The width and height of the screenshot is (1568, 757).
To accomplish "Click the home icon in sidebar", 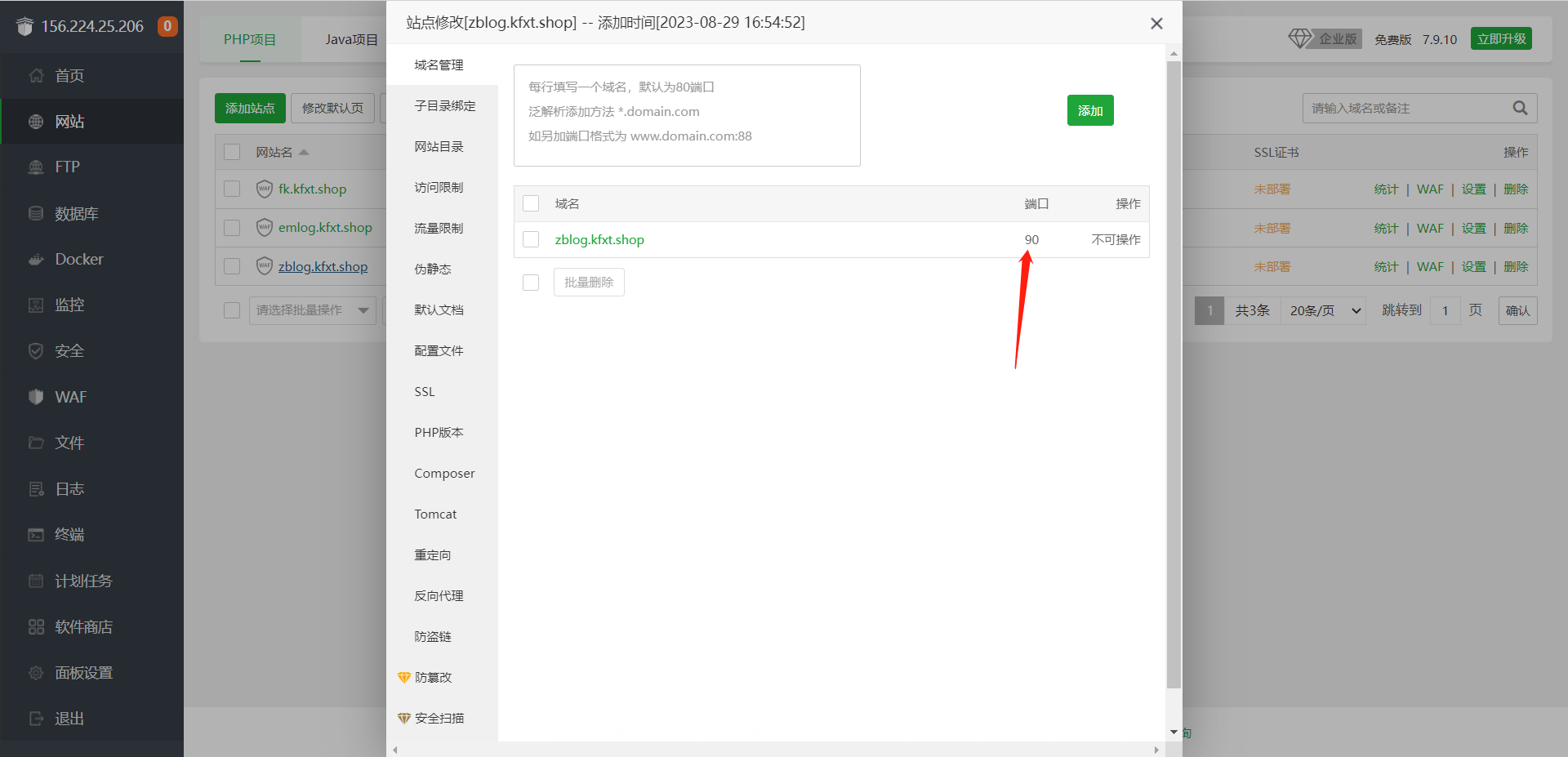I will pos(36,76).
